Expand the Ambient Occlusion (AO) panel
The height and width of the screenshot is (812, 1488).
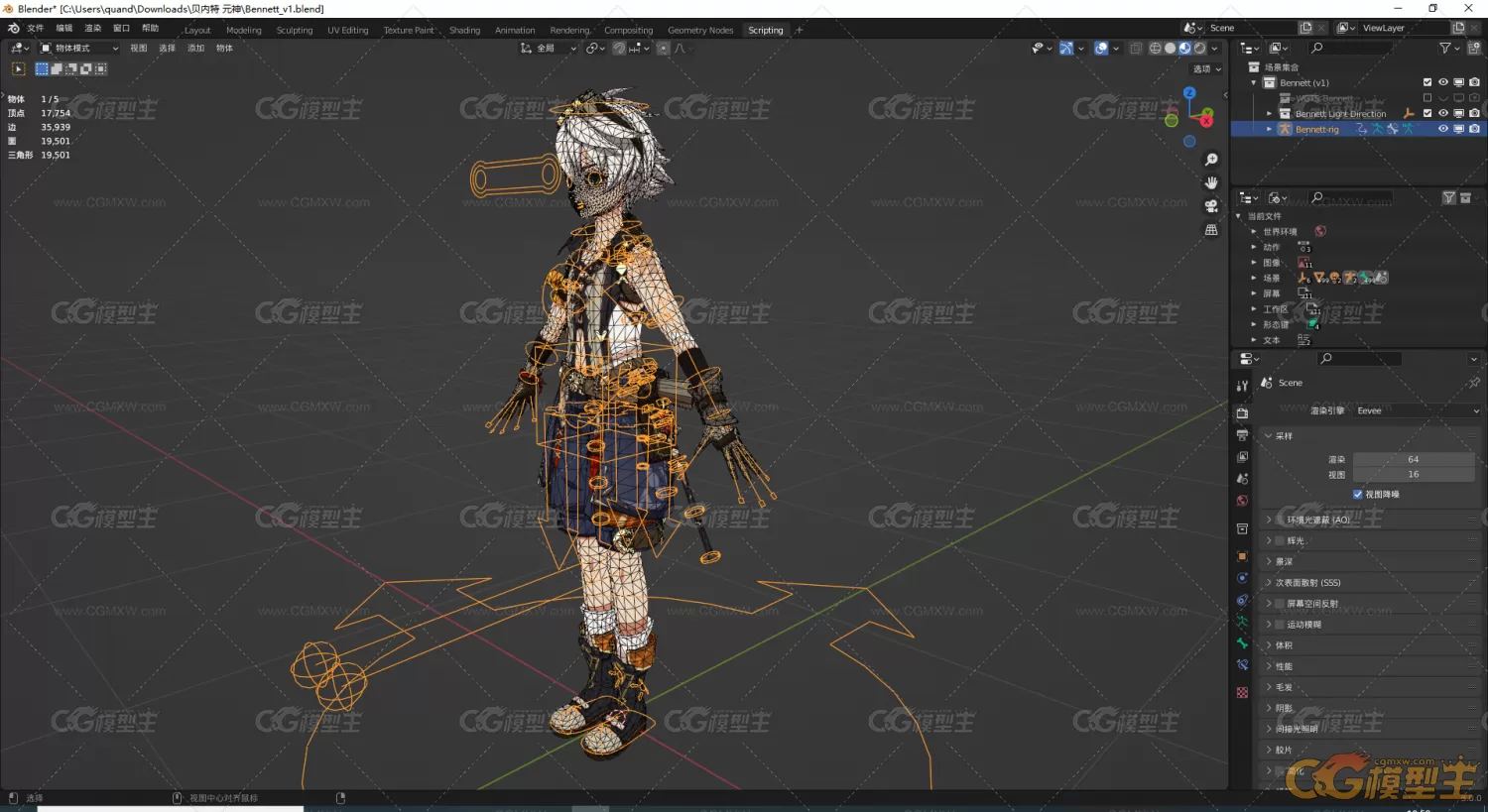tap(1269, 520)
